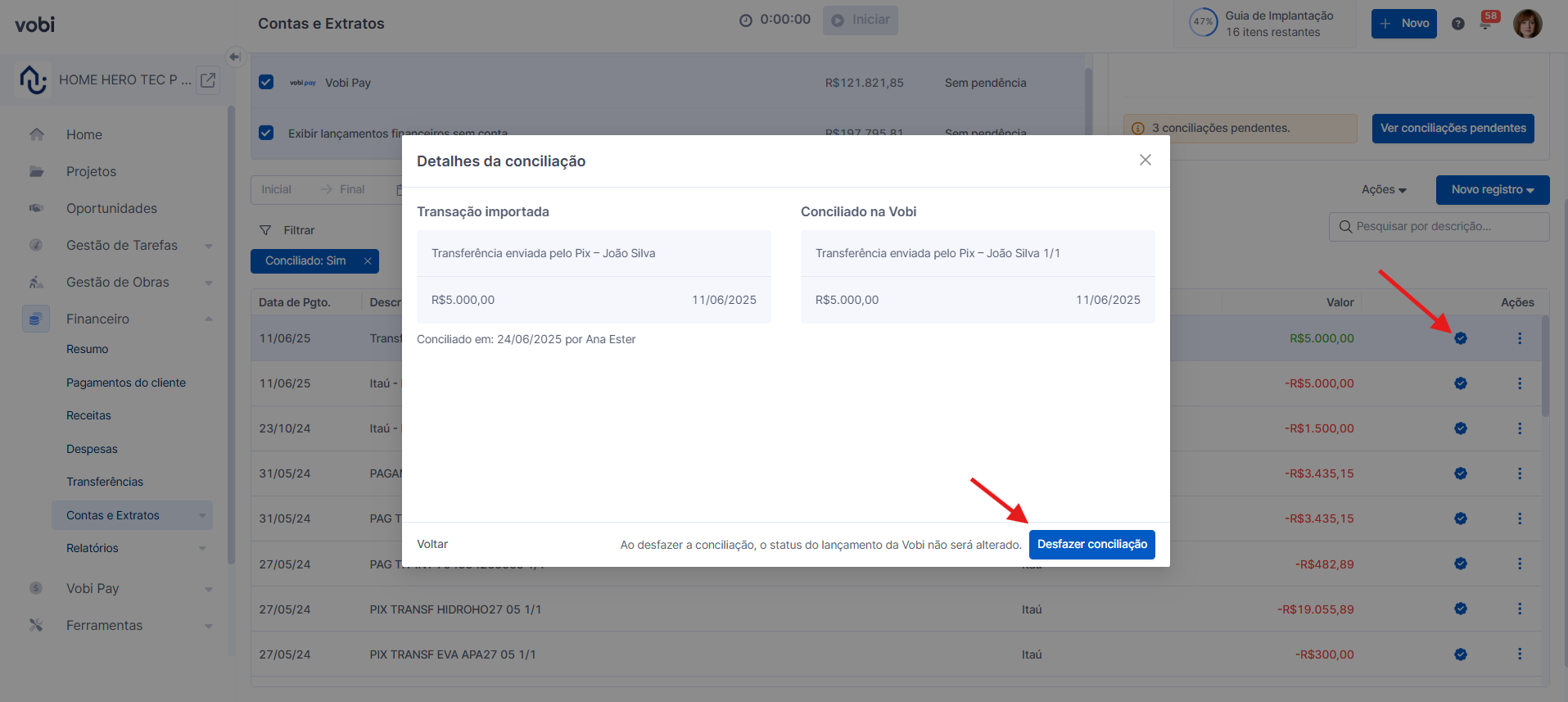Click the transactions table scrollbar
This screenshot has height=702, width=1568.
(x=1545, y=367)
